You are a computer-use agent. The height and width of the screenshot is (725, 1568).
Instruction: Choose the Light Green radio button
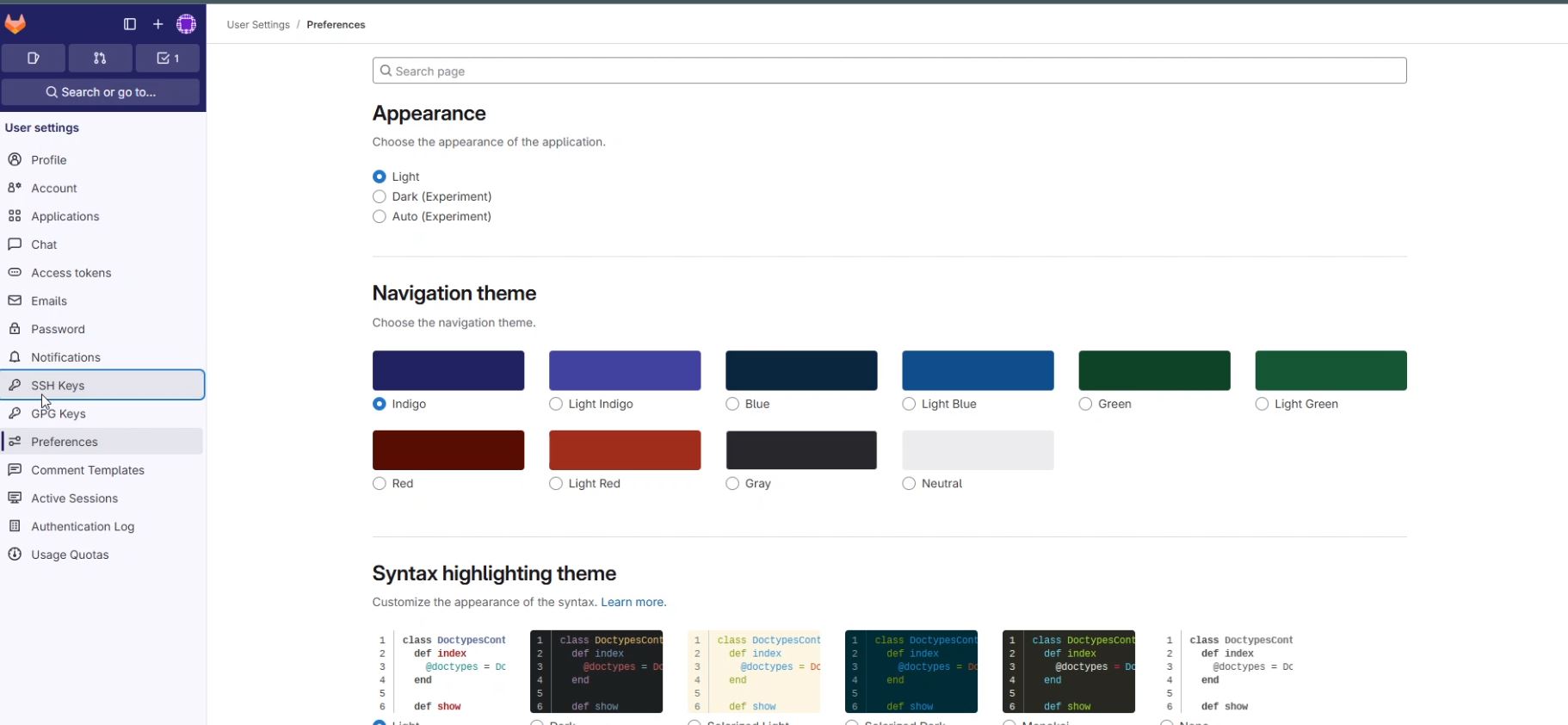coord(1262,404)
